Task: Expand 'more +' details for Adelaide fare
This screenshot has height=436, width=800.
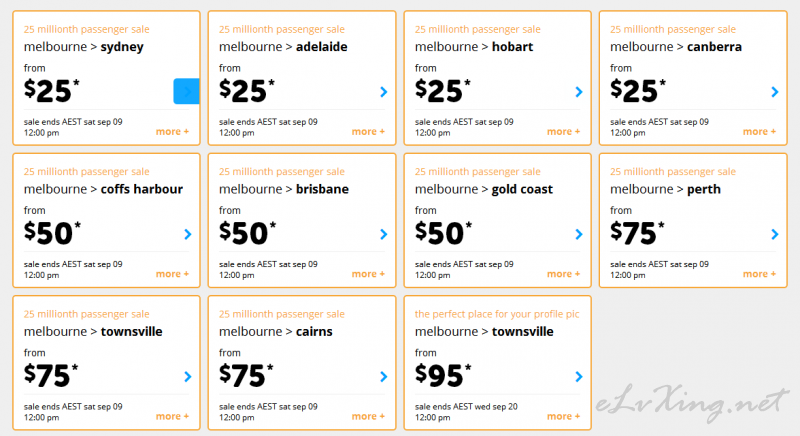Action: [x=368, y=132]
